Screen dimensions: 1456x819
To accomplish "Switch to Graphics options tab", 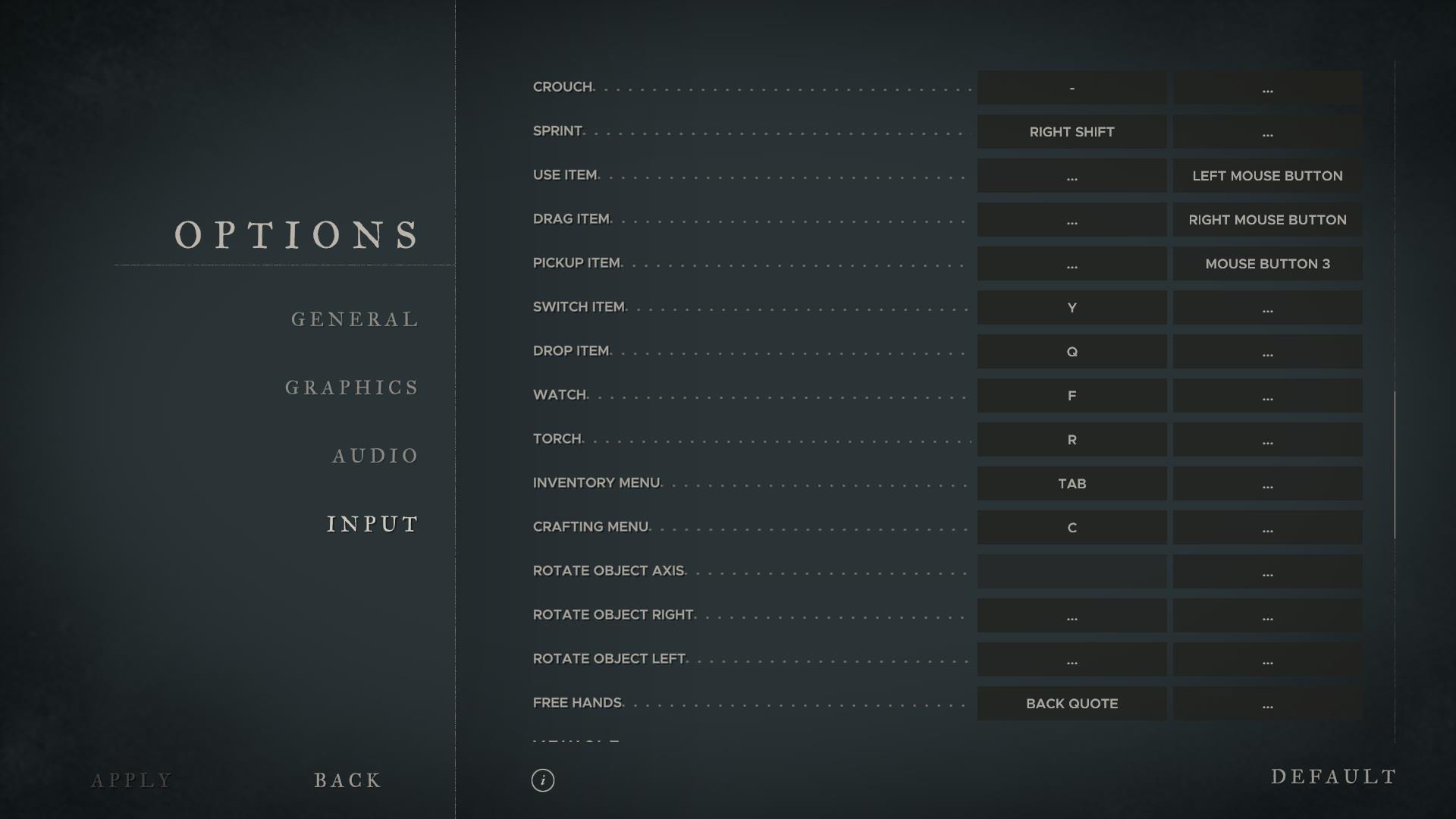I will click(x=352, y=388).
